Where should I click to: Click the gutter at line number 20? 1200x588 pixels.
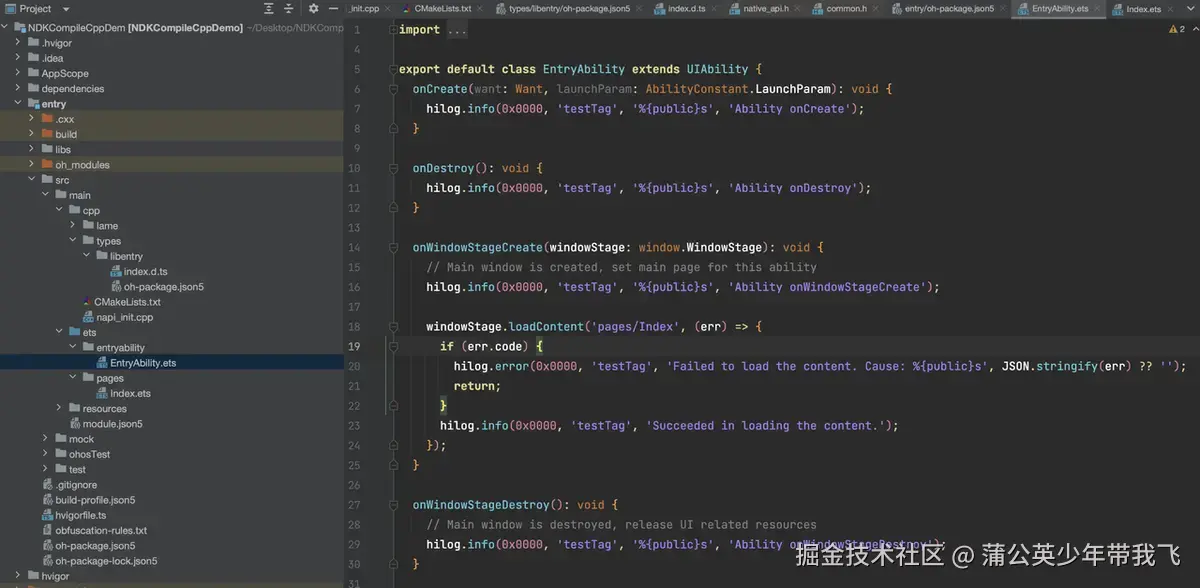click(x=354, y=366)
